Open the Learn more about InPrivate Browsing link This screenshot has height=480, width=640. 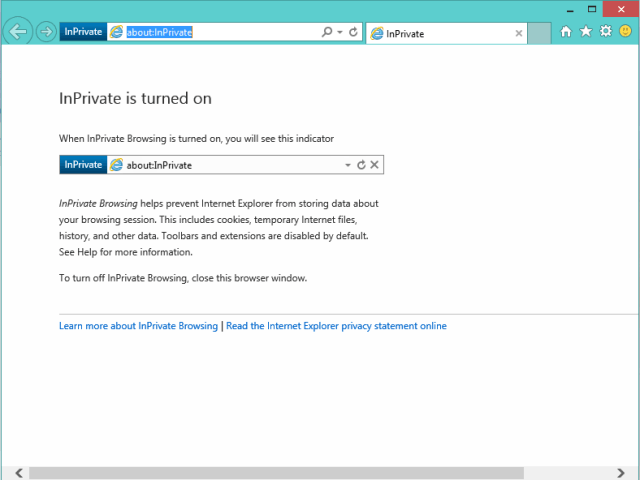138,326
